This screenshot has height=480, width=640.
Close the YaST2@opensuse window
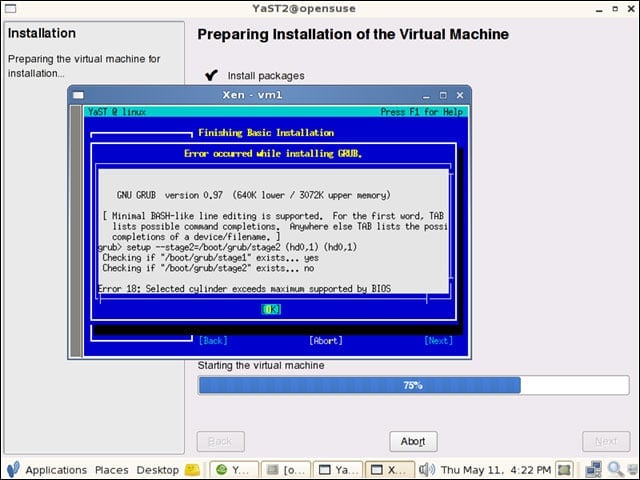(x=631, y=9)
